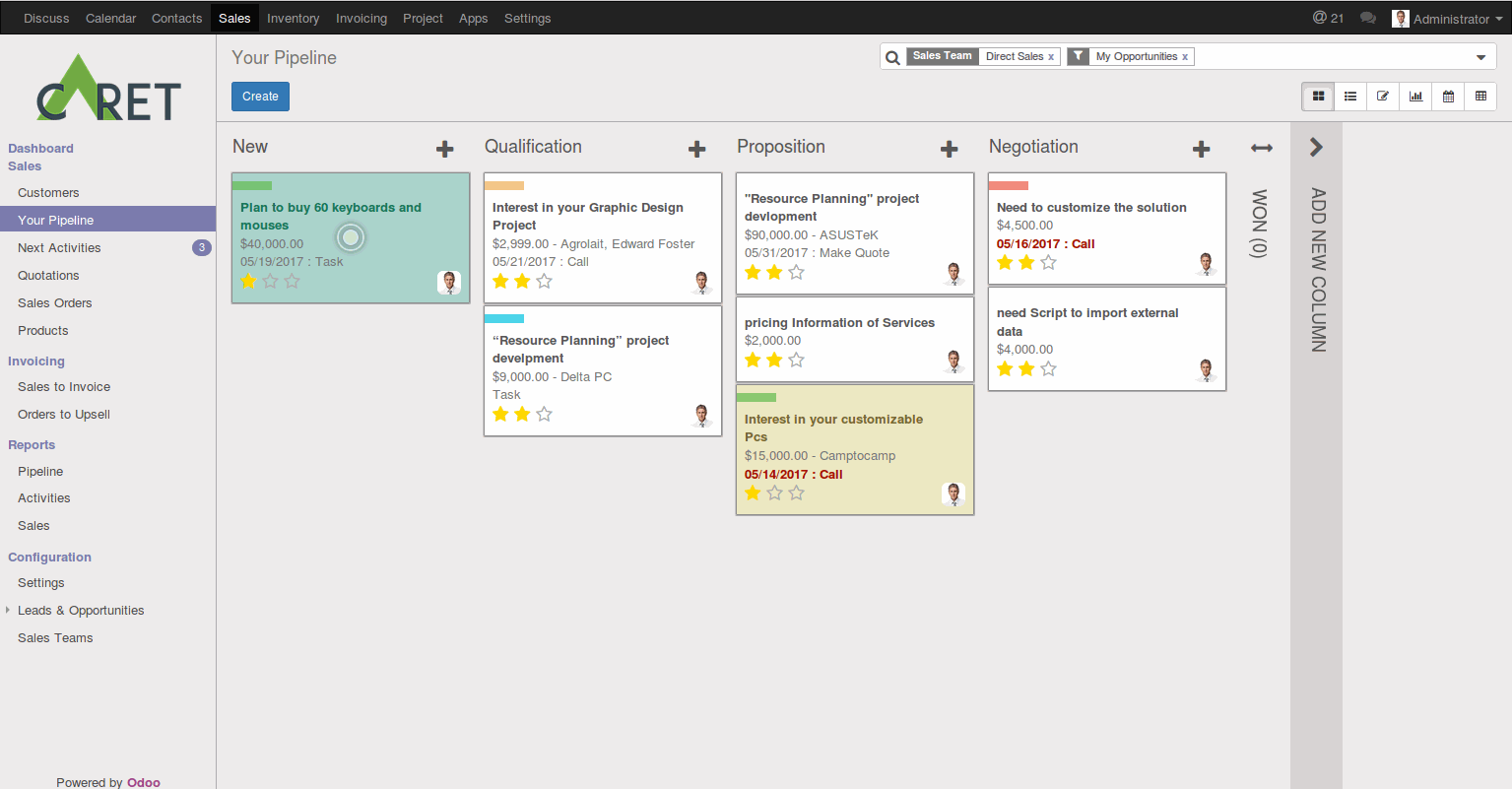The width and height of the screenshot is (1512, 789).
Task: Toggle second star on 'Plan to buy 60 keyboards'
Action: point(270,282)
